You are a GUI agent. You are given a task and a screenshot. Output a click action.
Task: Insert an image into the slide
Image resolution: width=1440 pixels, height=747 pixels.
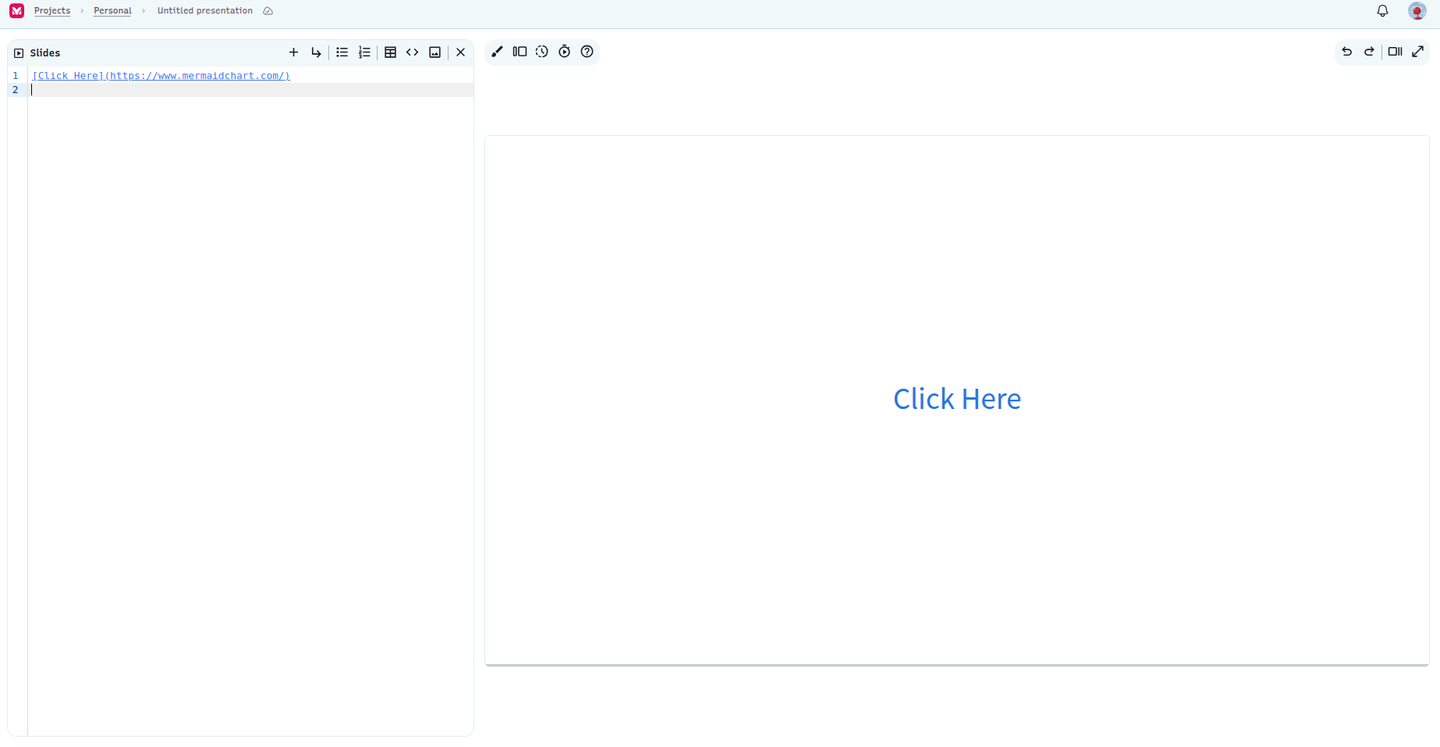click(434, 52)
